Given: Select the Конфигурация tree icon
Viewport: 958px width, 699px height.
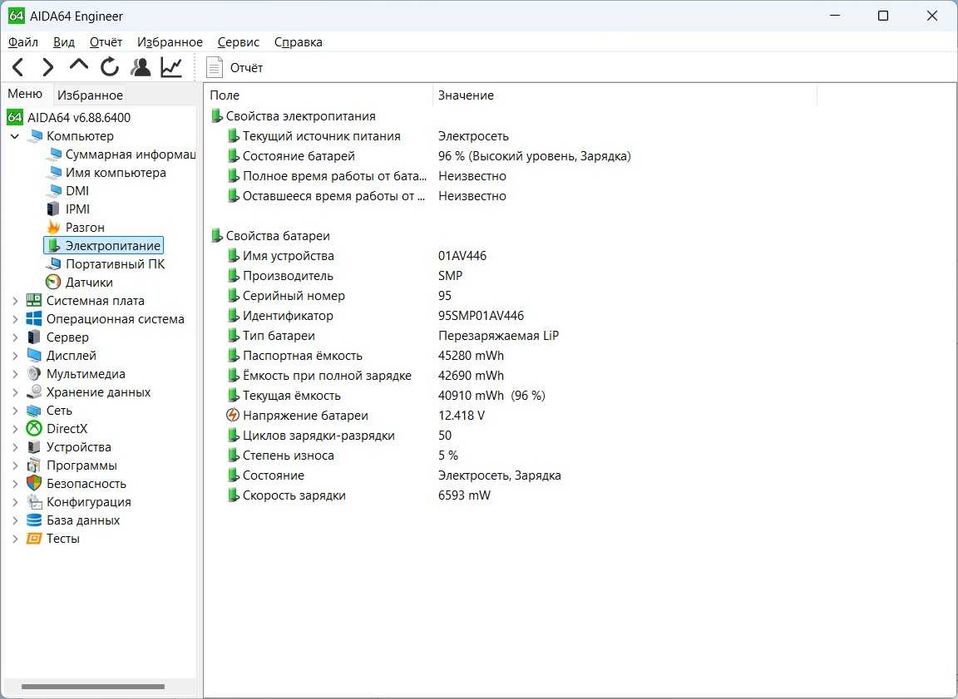Looking at the screenshot, I should 34,502.
